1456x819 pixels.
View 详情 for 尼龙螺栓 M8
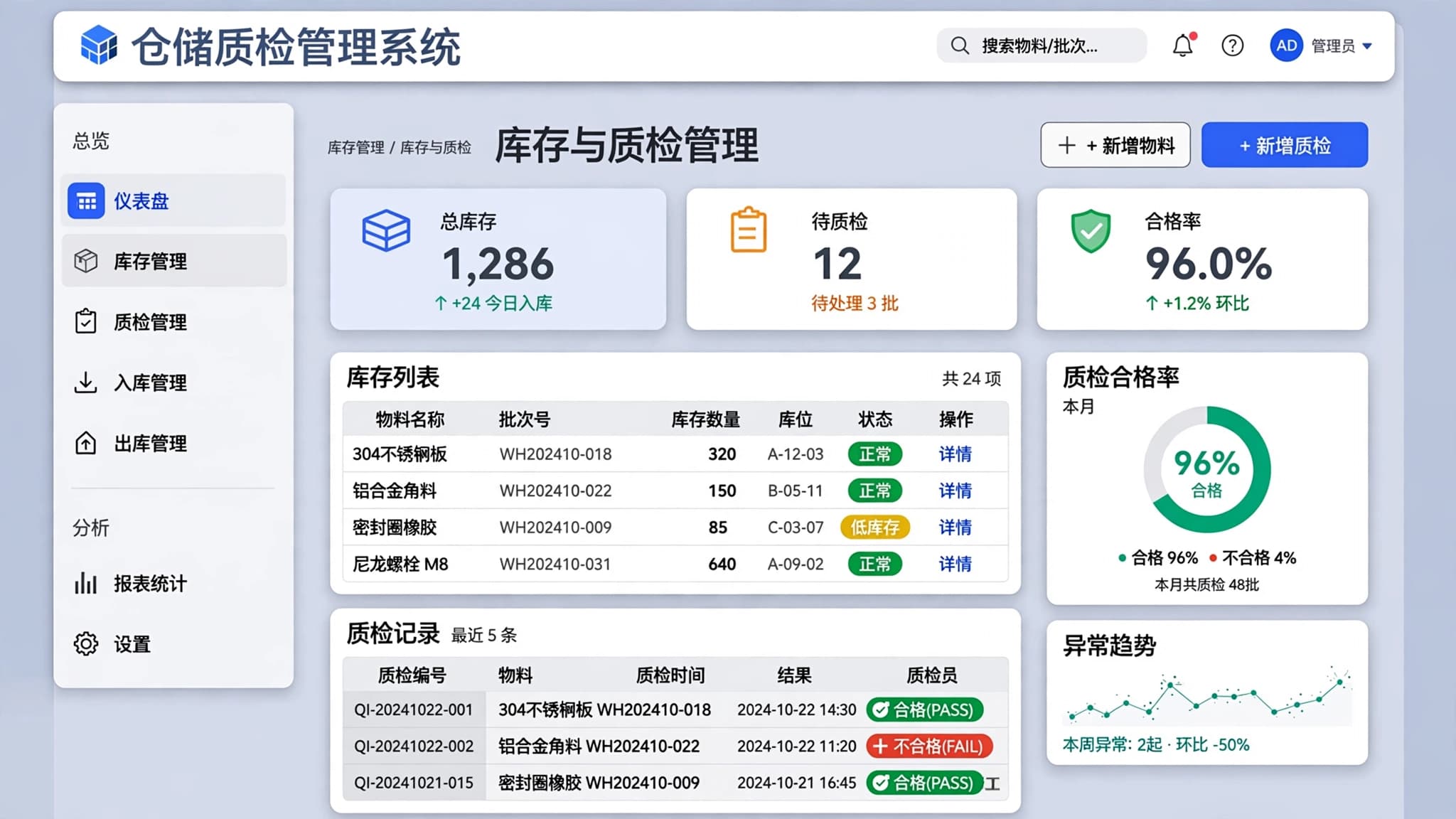click(x=955, y=564)
